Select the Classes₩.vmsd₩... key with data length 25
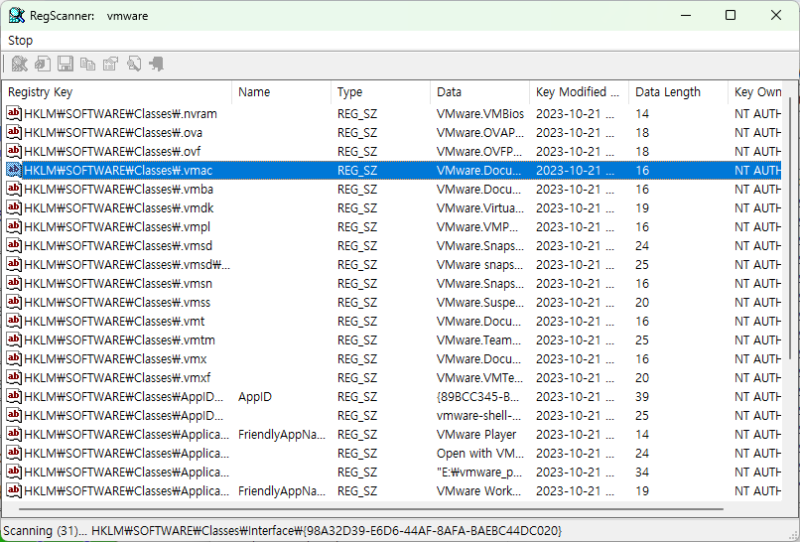This screenshot has width=800, height=542. coord(127,264)
